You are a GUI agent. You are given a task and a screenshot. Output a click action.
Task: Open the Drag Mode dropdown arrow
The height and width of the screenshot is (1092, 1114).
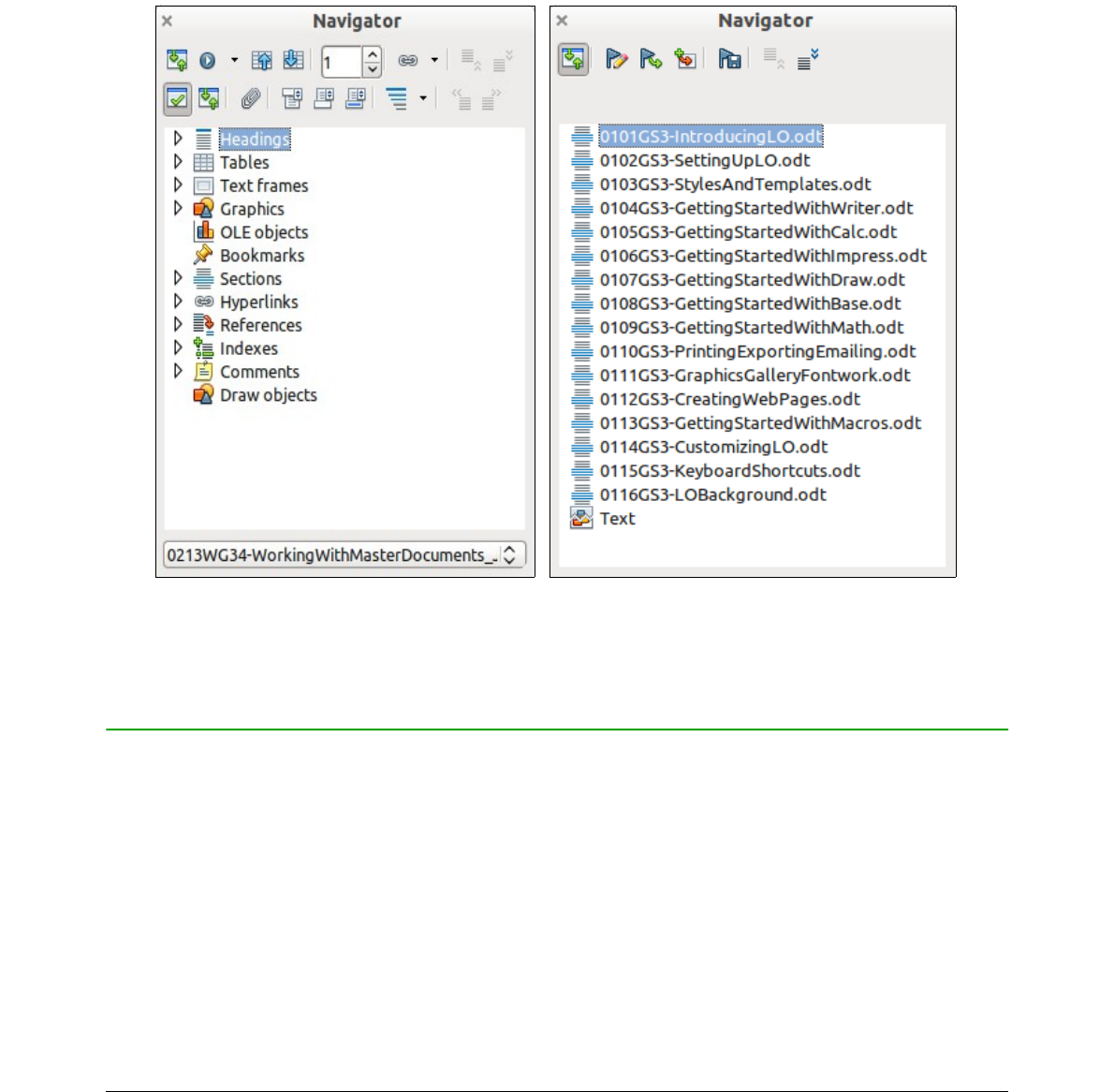point(434,61)
